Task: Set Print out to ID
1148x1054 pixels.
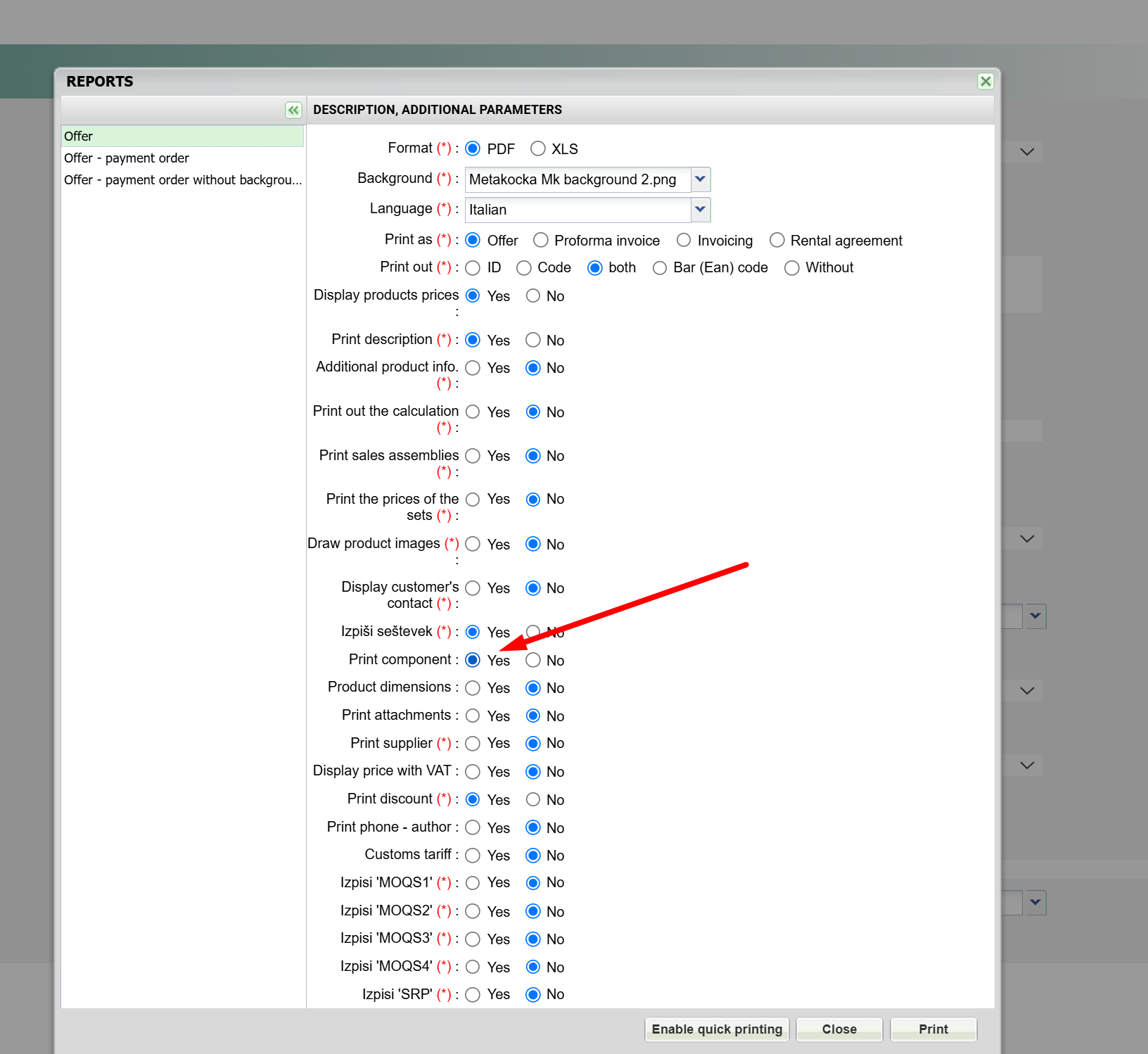Action: tap(473, 268)
